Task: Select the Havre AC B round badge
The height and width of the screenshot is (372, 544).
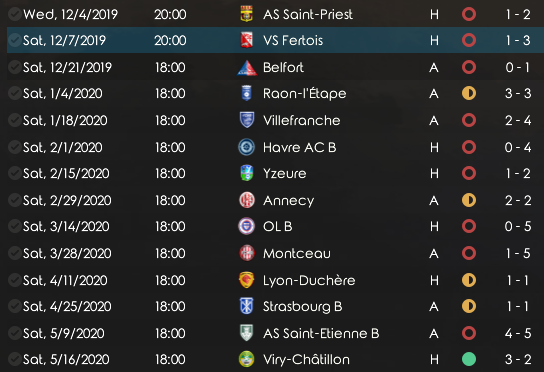Action: tap(247, 147)
